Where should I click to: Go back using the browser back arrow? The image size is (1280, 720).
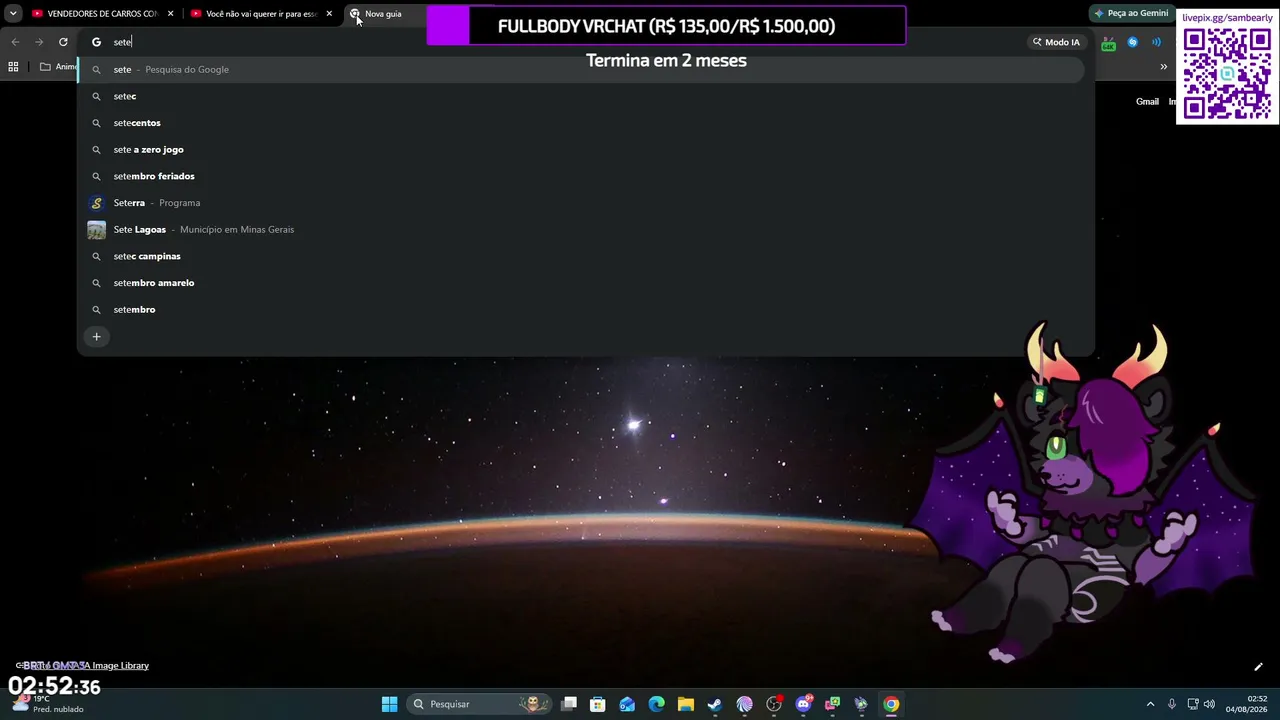coord(15,42)
